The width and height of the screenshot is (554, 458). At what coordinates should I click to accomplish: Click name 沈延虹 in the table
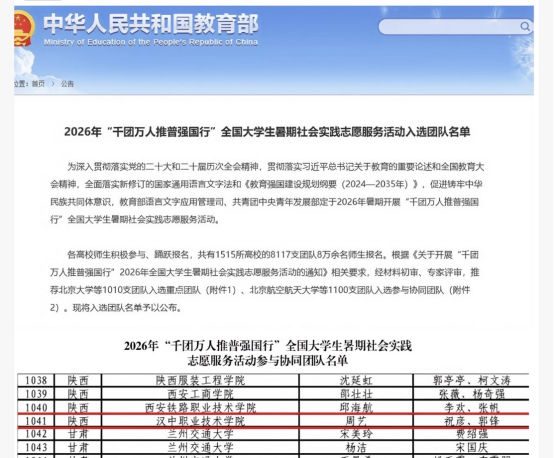[356, 381]
